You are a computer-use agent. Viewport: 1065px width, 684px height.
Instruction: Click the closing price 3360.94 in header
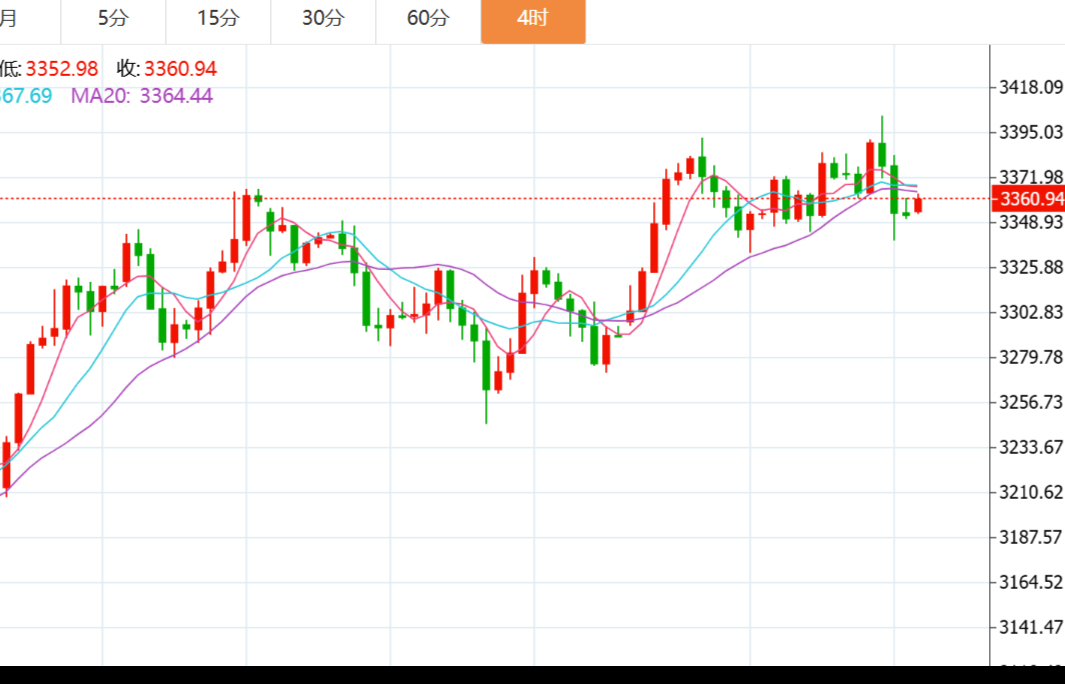[181, 69]
